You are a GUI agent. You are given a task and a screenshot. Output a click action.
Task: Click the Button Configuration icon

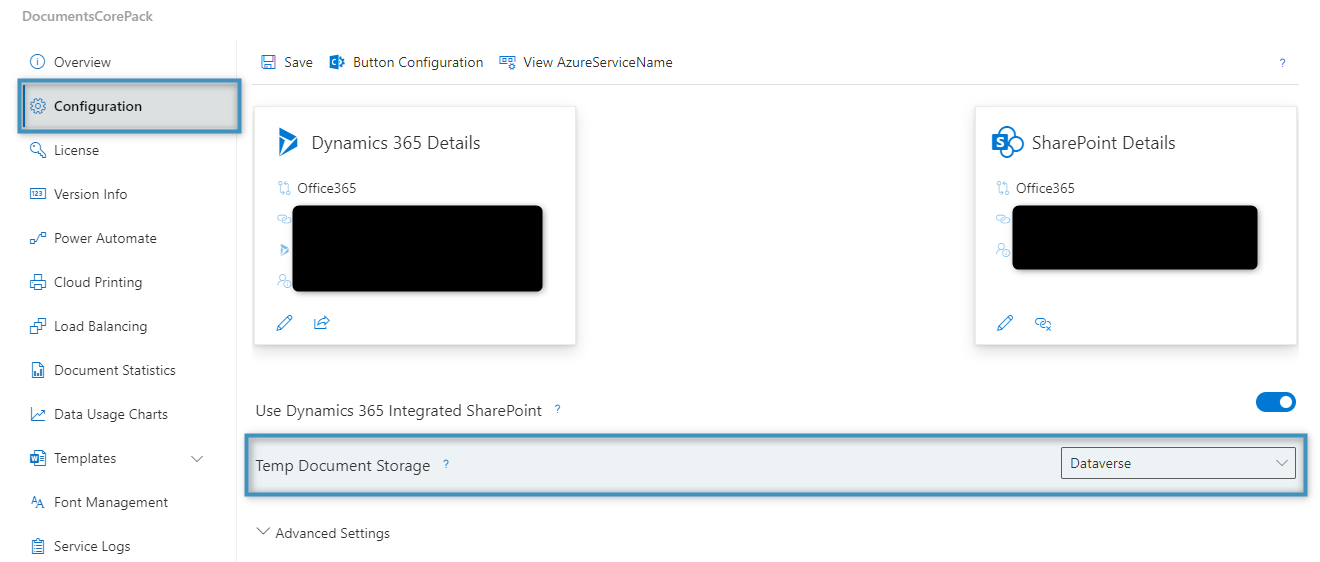pyautogui.click(x=337, y=62)
